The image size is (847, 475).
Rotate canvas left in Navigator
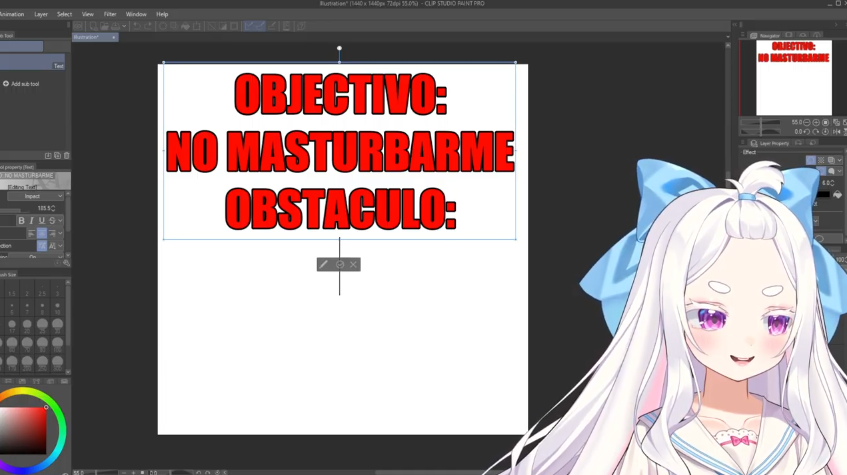click(x=806, y=132)
